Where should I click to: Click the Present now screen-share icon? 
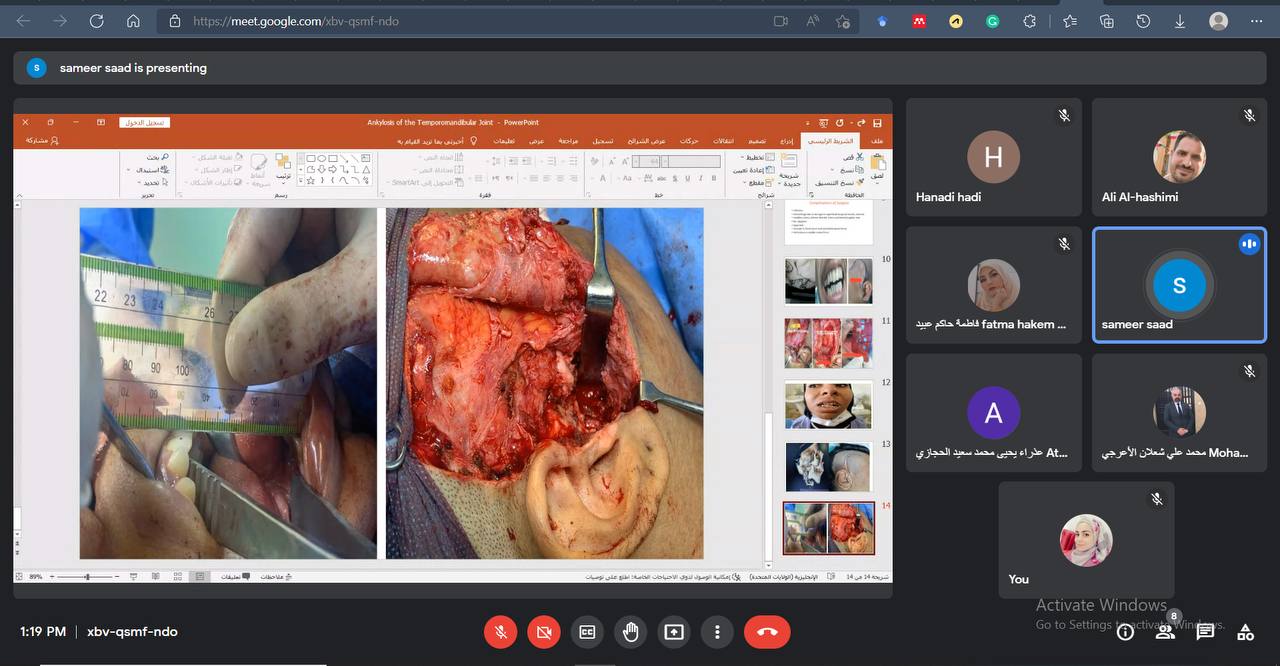(674, 632)
